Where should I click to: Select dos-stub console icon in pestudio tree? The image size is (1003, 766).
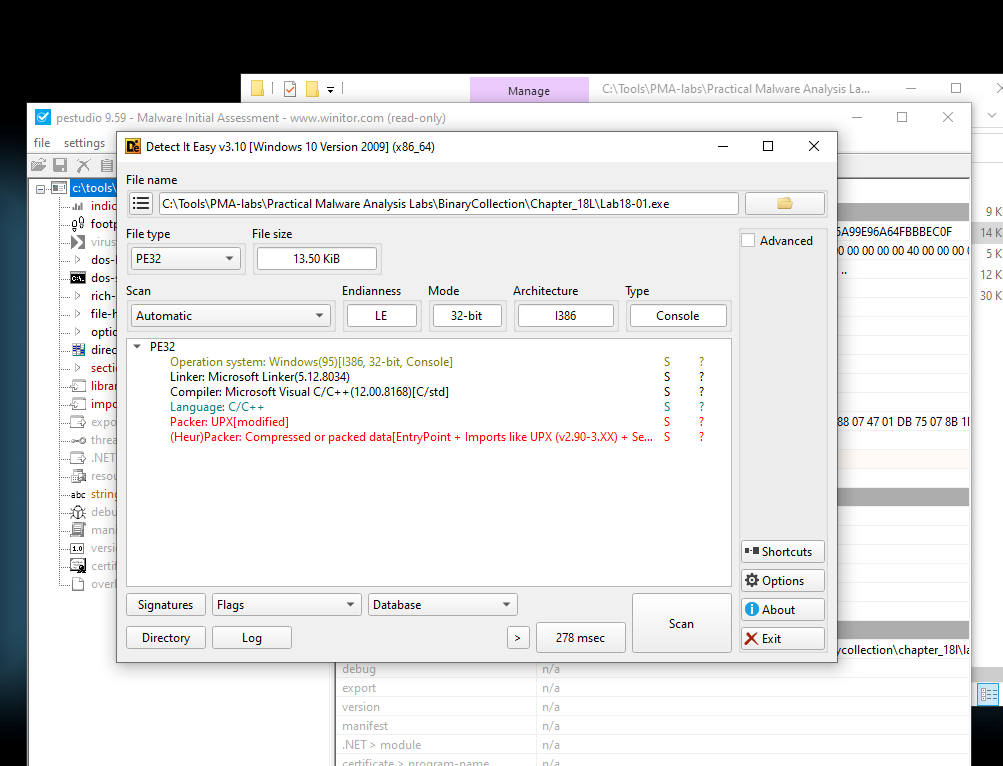click(x=78, y=278)
